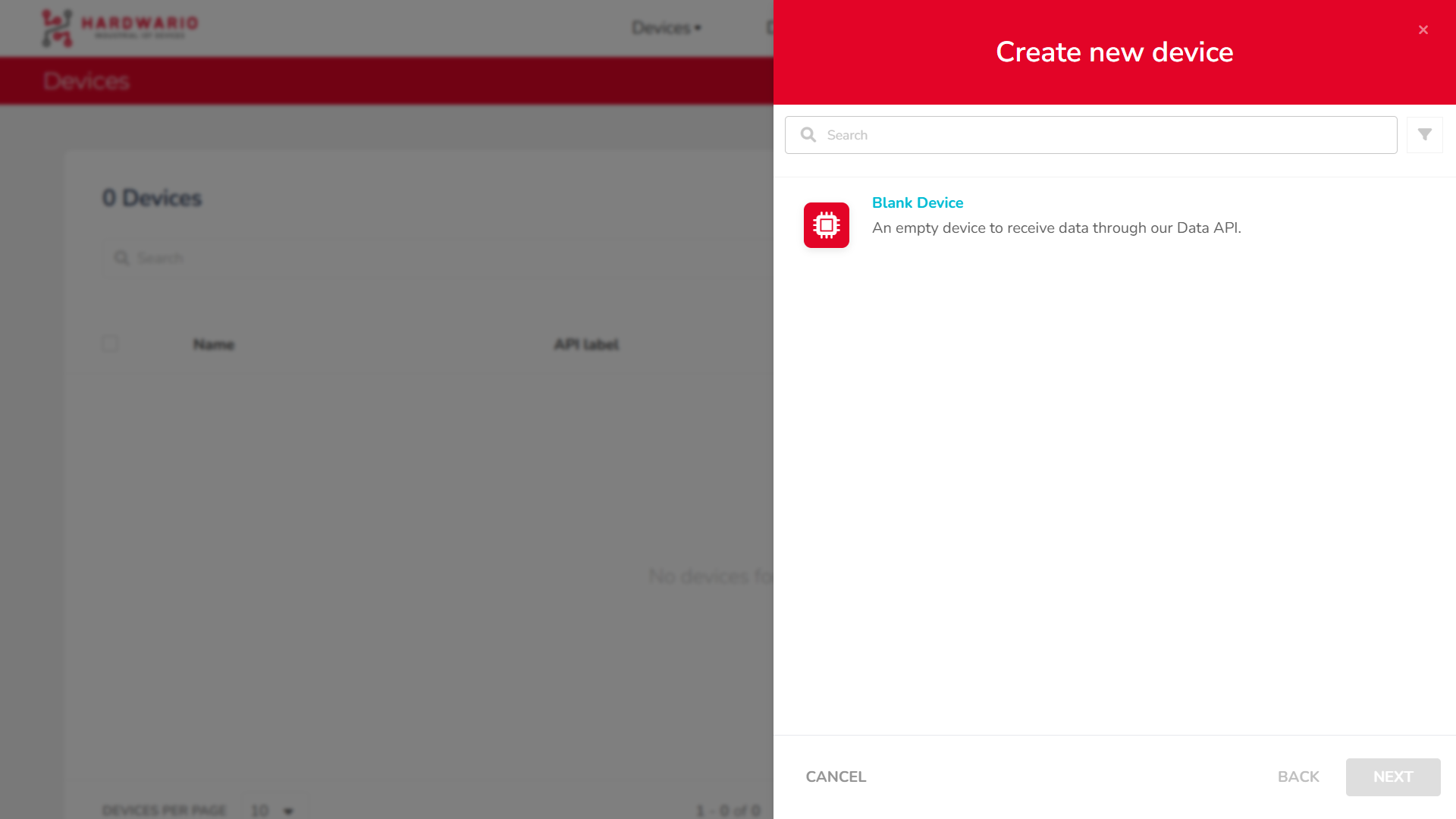Open the Devices menu in the top navigation

(666, 28)
